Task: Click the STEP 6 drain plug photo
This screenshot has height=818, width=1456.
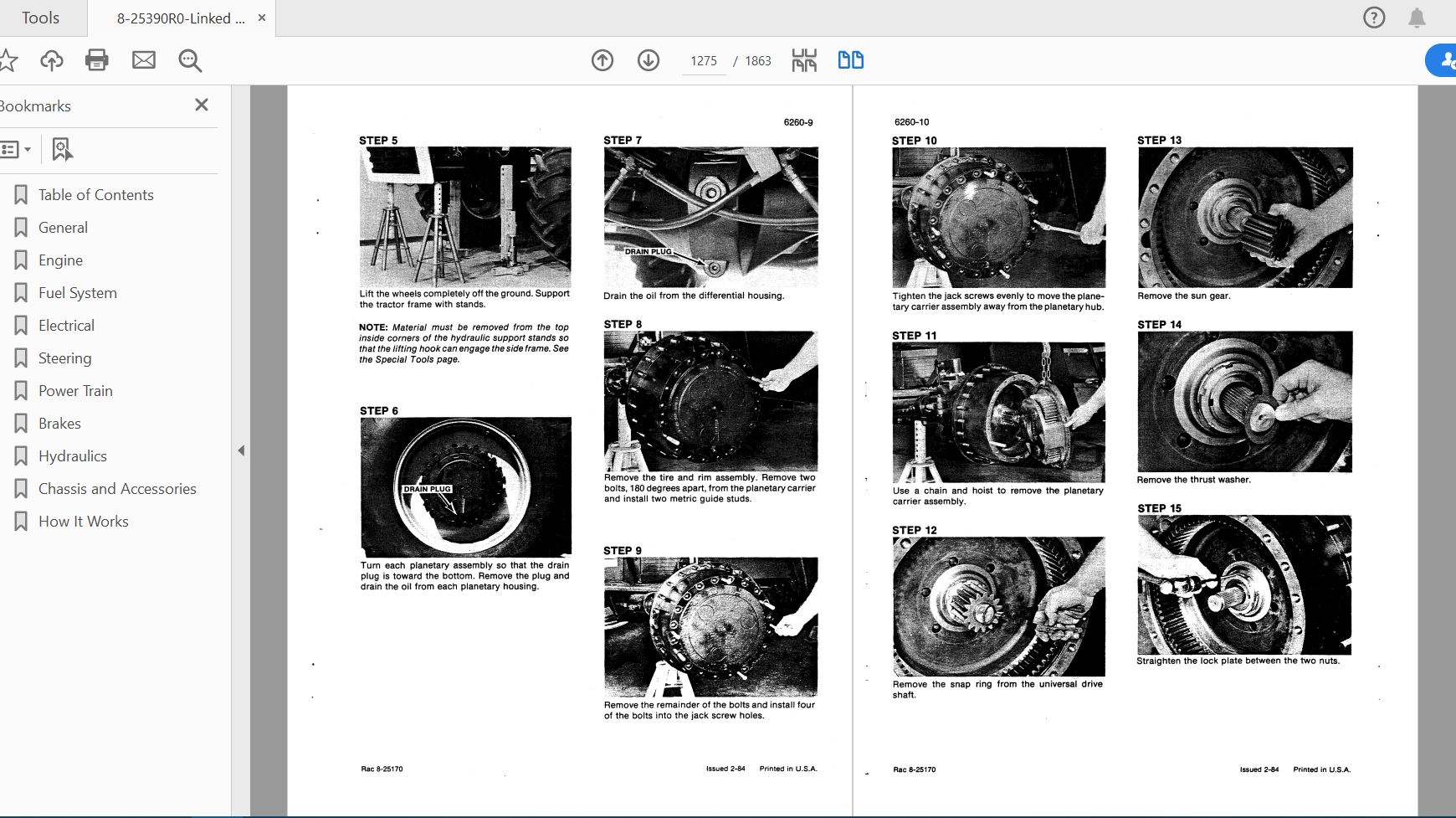Action: click(466, 487)
